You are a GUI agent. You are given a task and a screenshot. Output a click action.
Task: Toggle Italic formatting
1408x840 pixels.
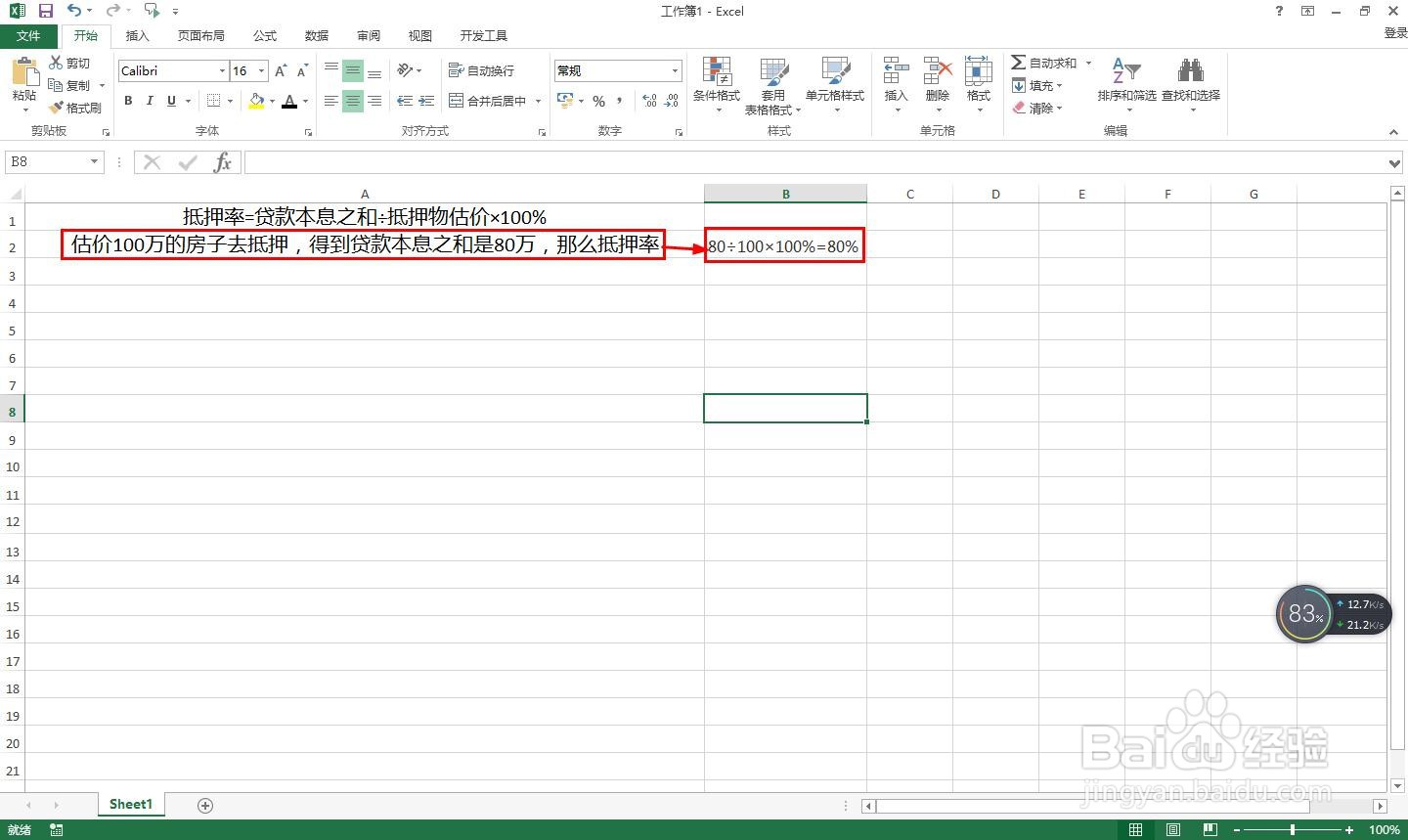pyautogui.click(x=150, y=101)
